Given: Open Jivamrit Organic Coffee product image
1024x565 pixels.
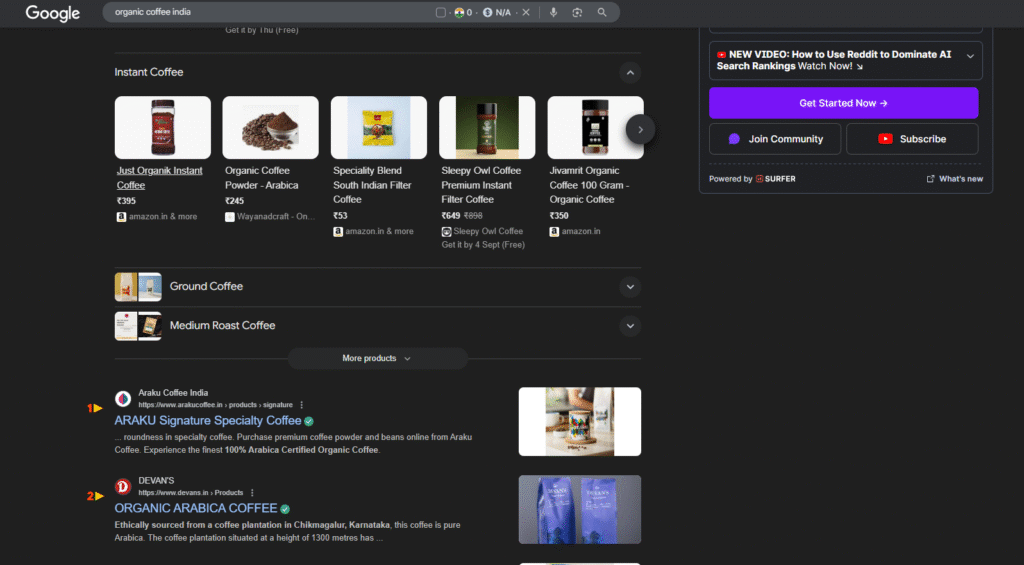Looking at the screenshot, I should pos(596,127).
